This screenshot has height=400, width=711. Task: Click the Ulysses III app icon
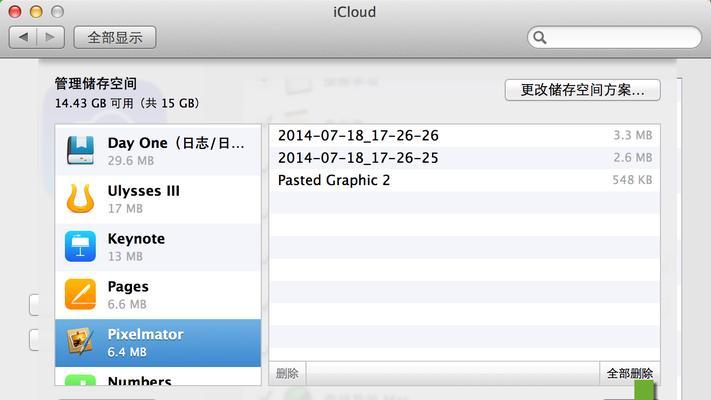[x=80, y=198]
